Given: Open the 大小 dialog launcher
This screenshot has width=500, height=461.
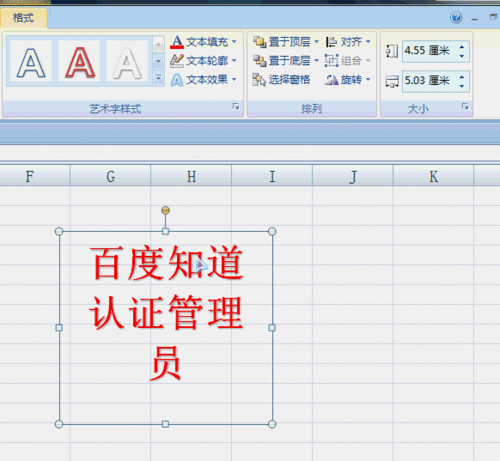Looking at the screenshot, I should click(465, 106).
